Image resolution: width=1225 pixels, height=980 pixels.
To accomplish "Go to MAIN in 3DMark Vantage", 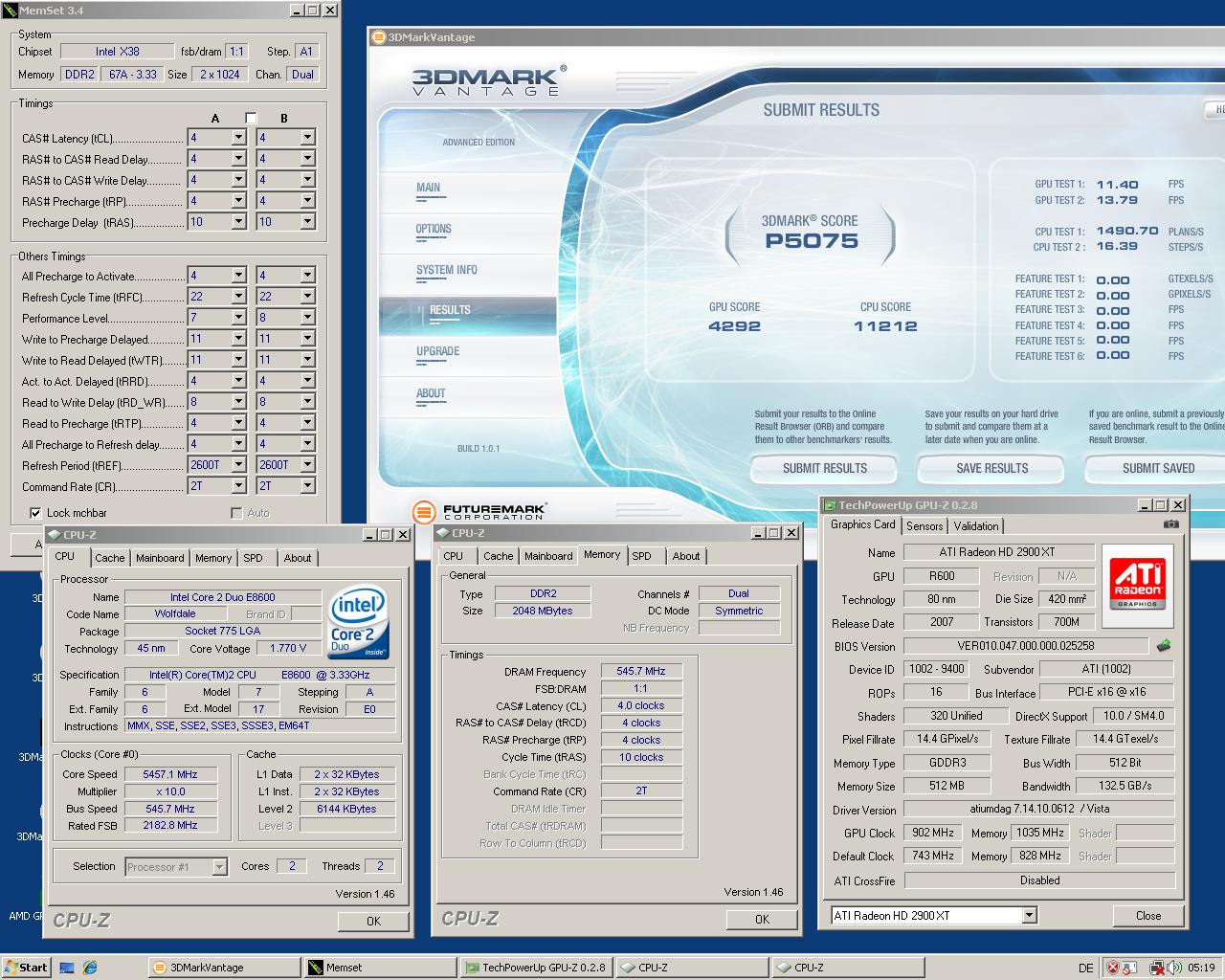I will 428,188.
